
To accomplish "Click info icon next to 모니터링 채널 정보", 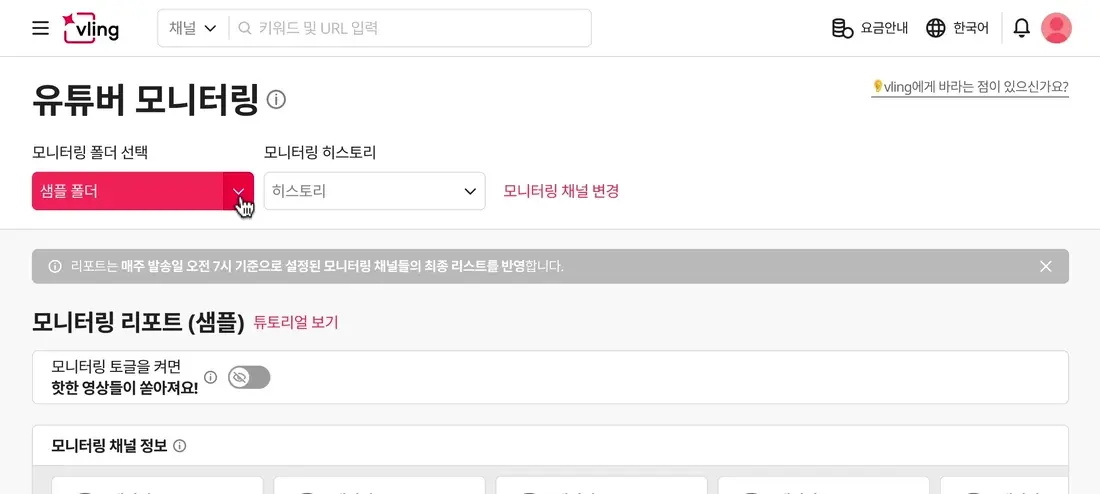I will point(180,446).
